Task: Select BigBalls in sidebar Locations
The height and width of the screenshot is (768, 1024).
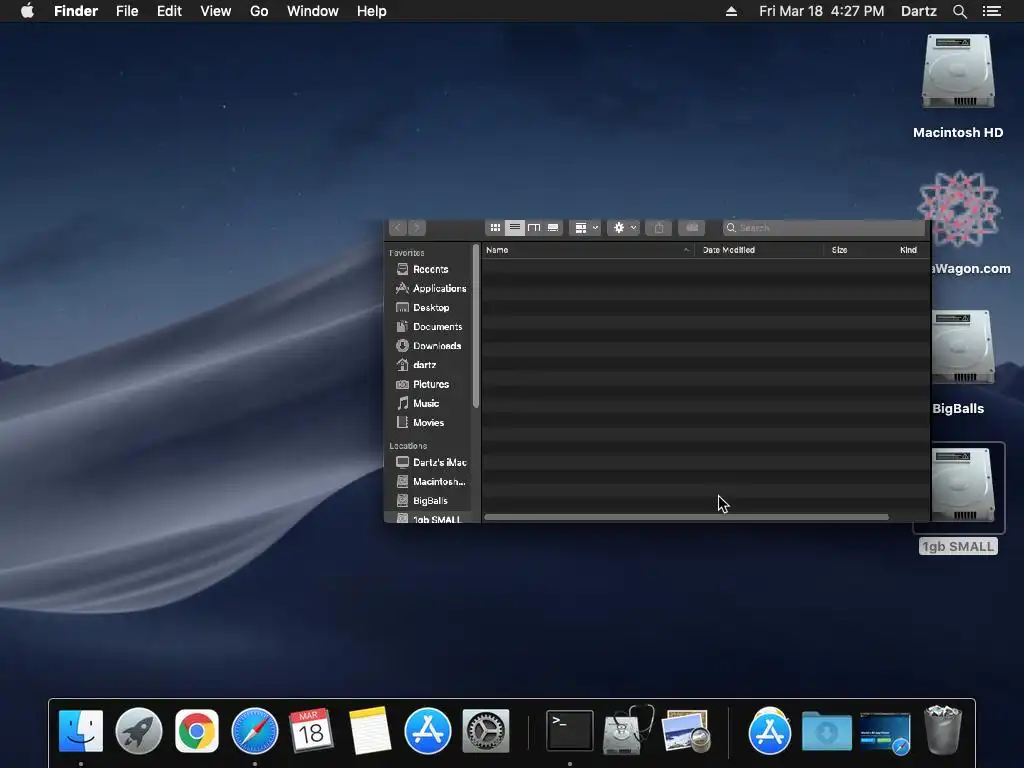Action: (428, 501)
